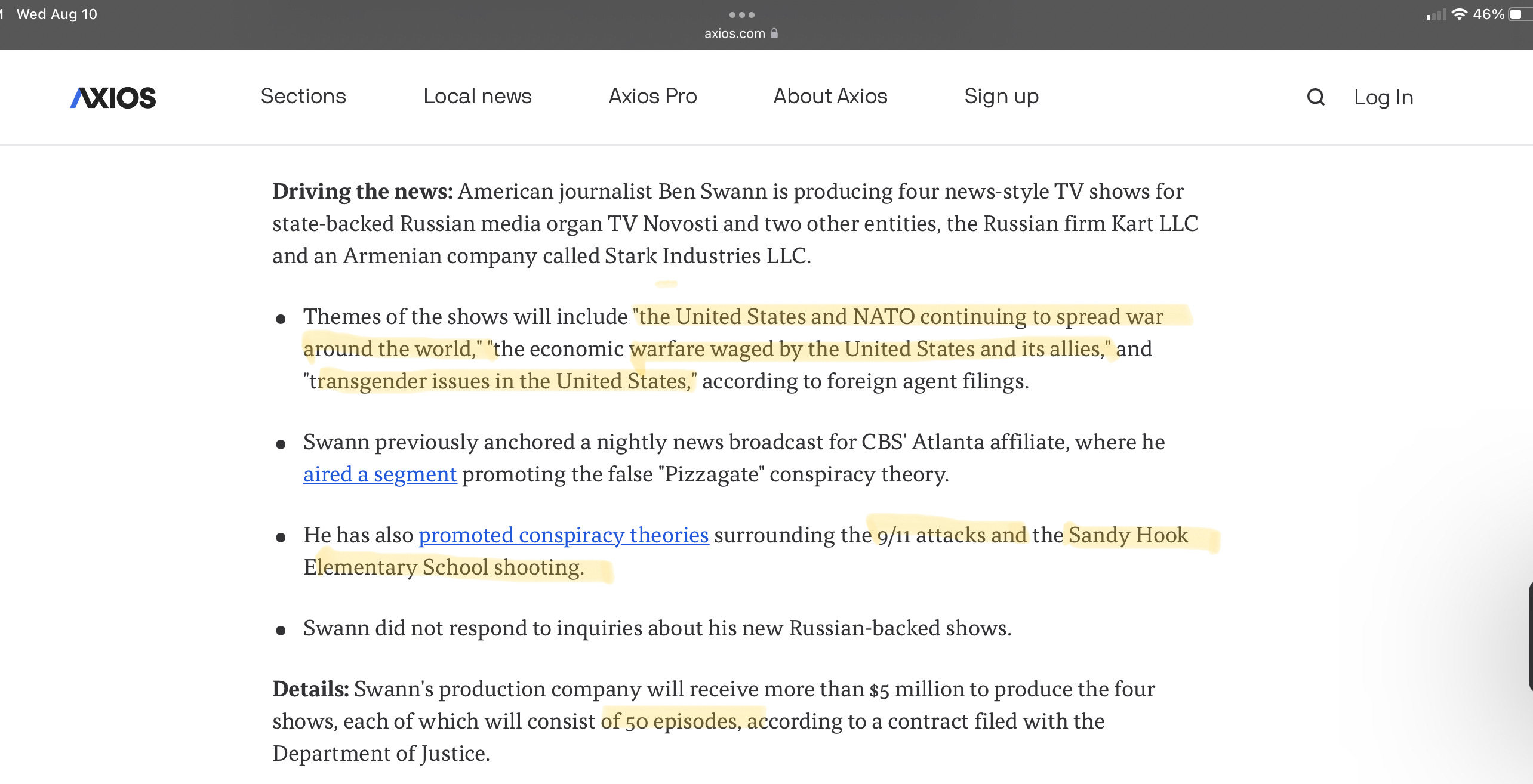
Task: Tap the cellular signal bars
Action: coord(1436,15)
